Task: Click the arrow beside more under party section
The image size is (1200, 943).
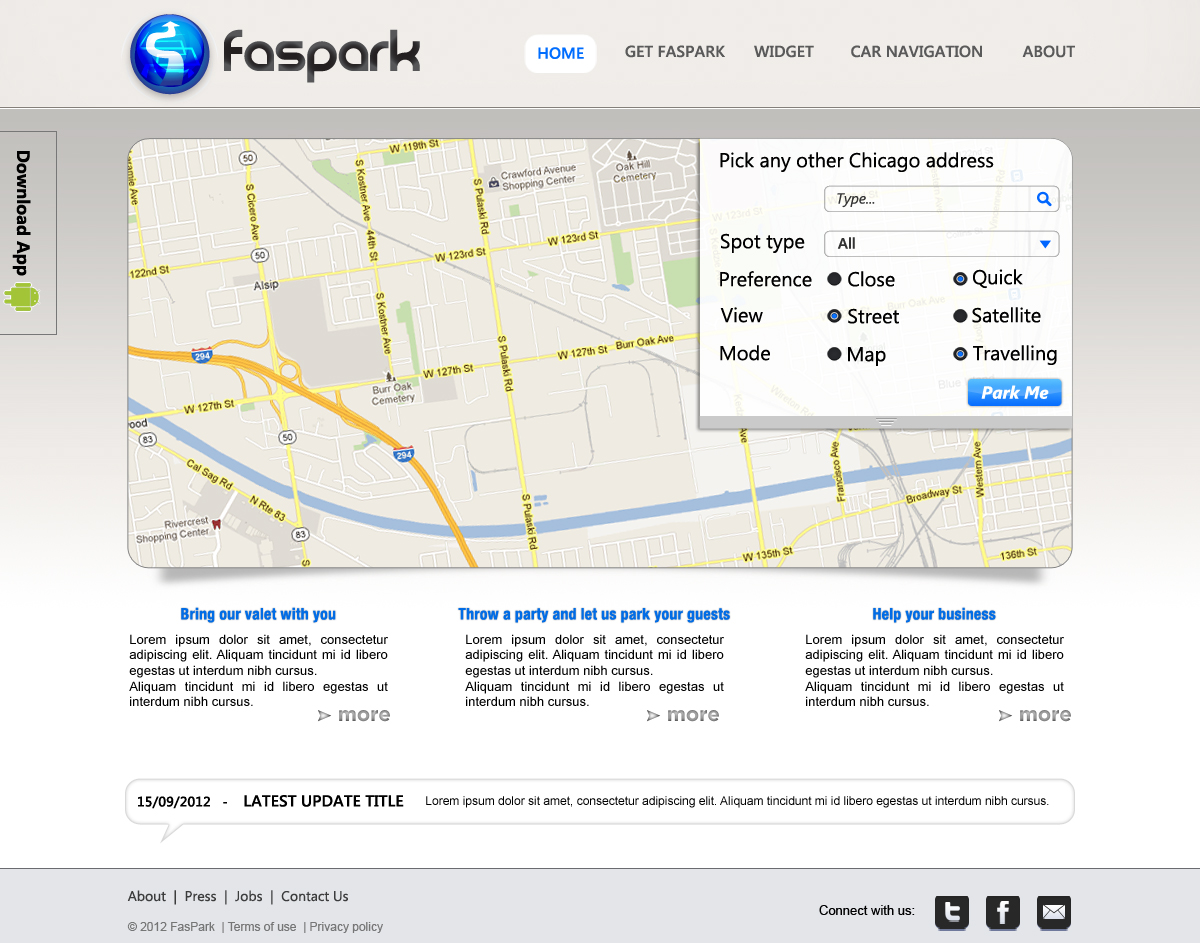Action: point(653,714)
